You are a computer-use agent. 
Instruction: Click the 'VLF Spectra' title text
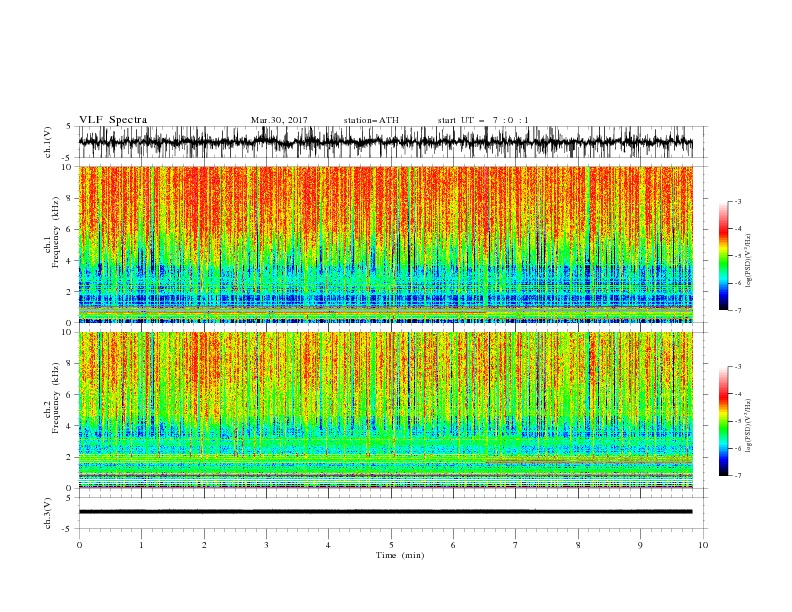point(113,120)
